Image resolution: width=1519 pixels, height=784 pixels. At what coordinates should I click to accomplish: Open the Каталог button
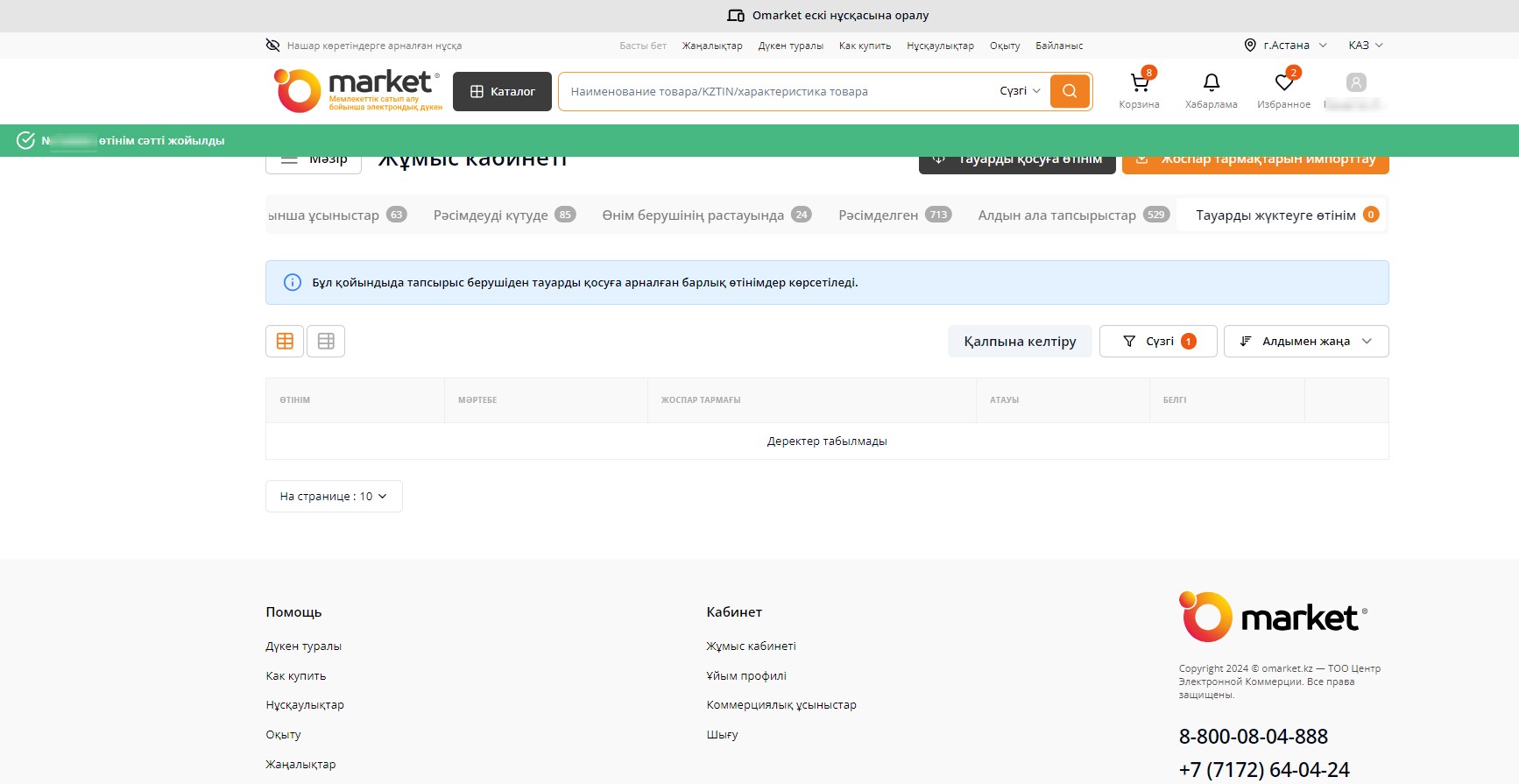502,92
